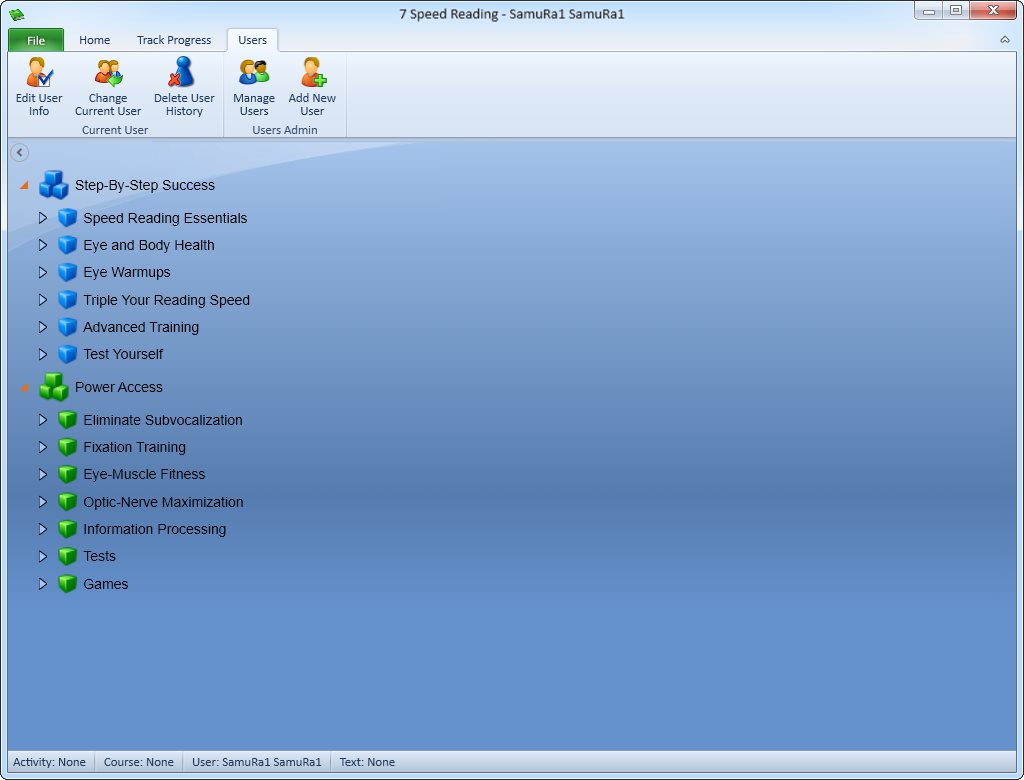
Task: Click the blue cubes Step-By-Step Success icon
Action: tap(54, 185)
